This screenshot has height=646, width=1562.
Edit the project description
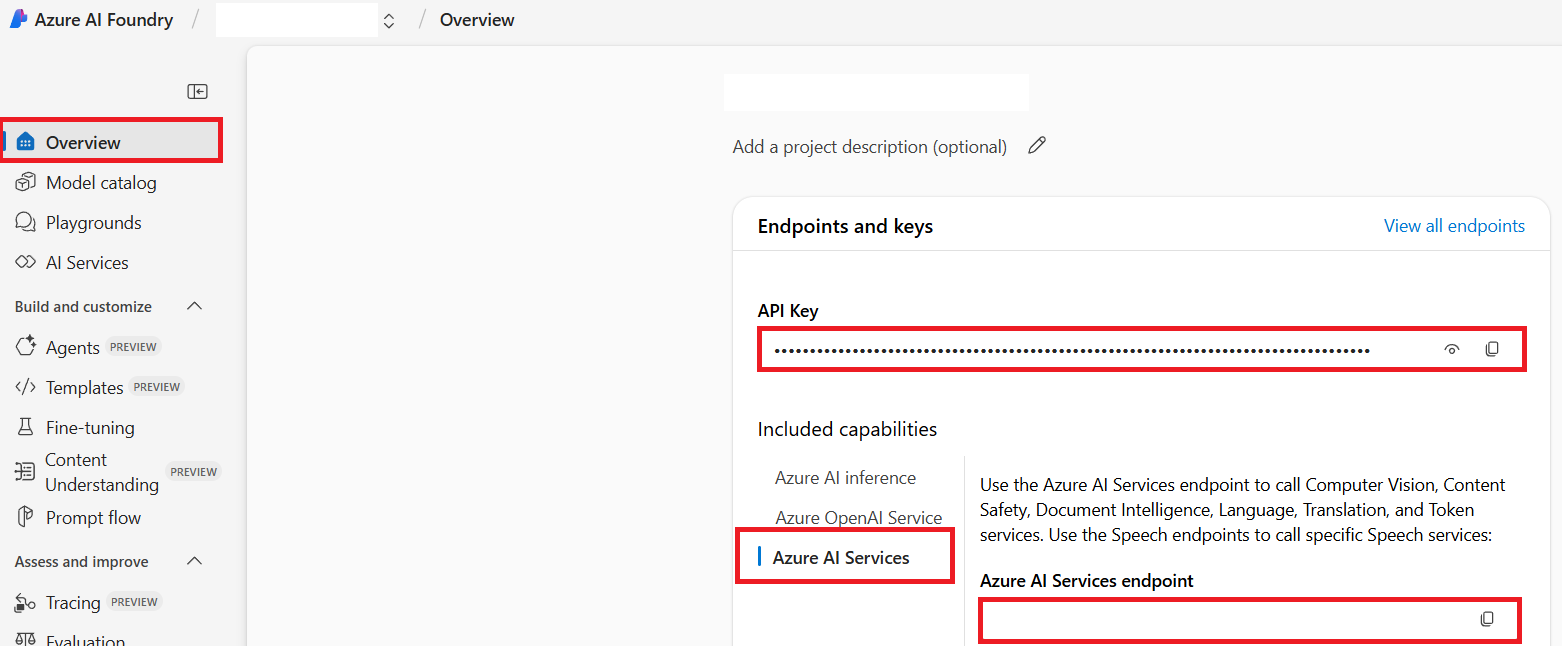pos(1036,145)
